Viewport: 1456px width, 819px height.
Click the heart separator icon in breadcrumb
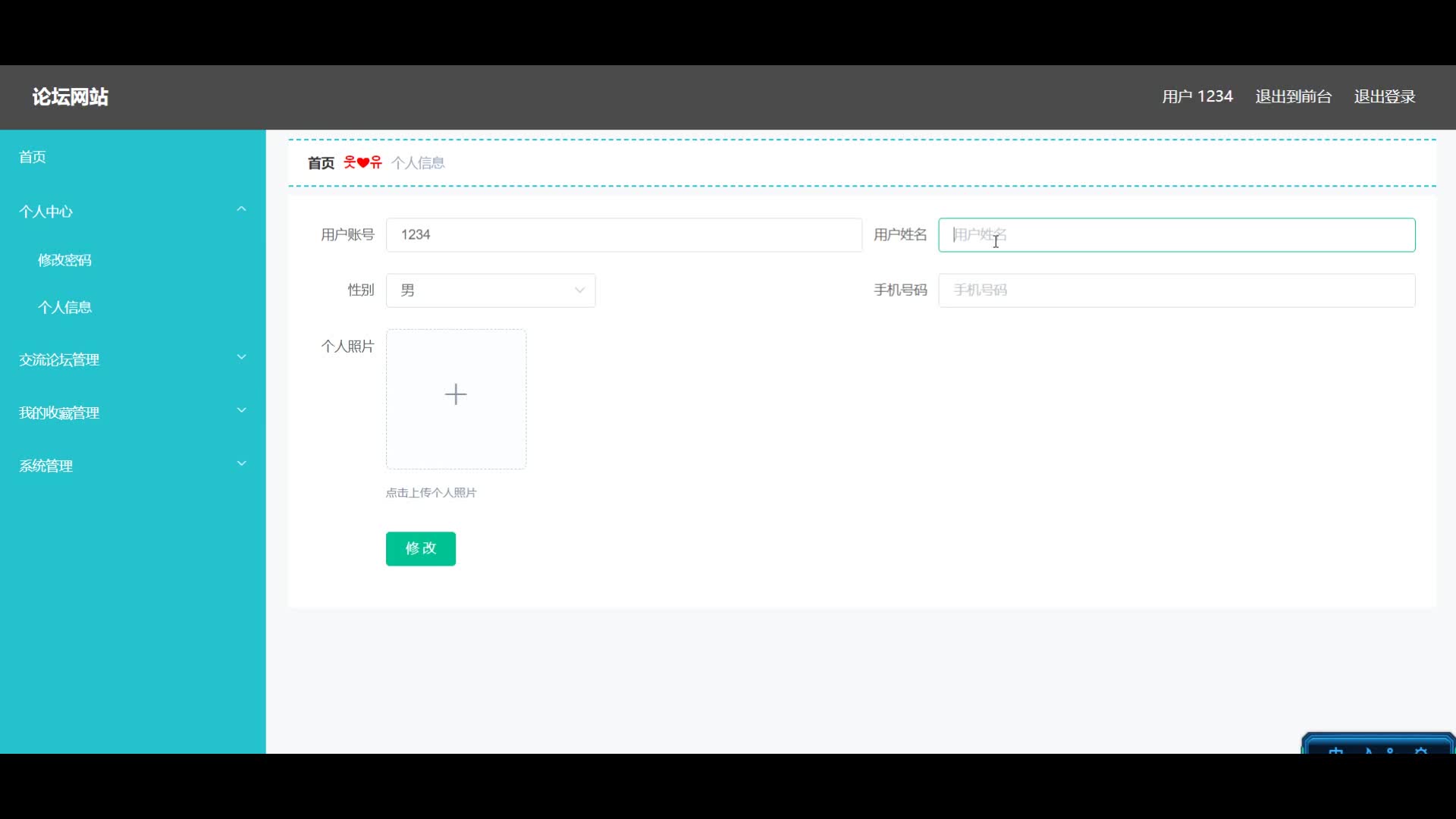pyautogui.click(x=363, y=162)
